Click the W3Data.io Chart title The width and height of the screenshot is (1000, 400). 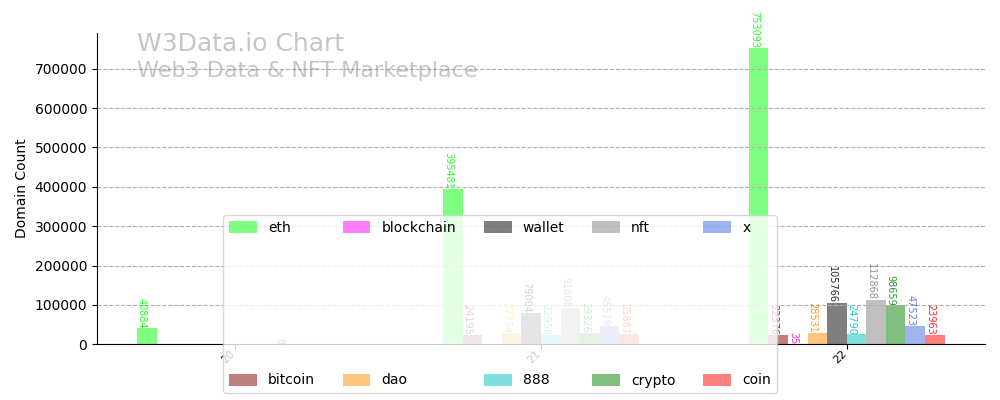(x=240, y=44)
